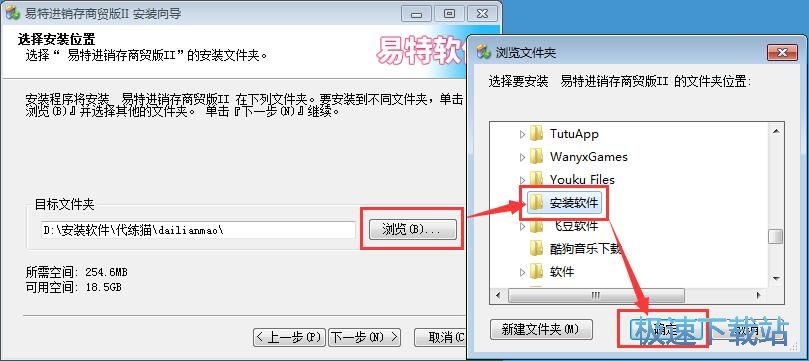Select the TutuApp tree label
Screen dimensions: 809x361
tap(574, 134)
